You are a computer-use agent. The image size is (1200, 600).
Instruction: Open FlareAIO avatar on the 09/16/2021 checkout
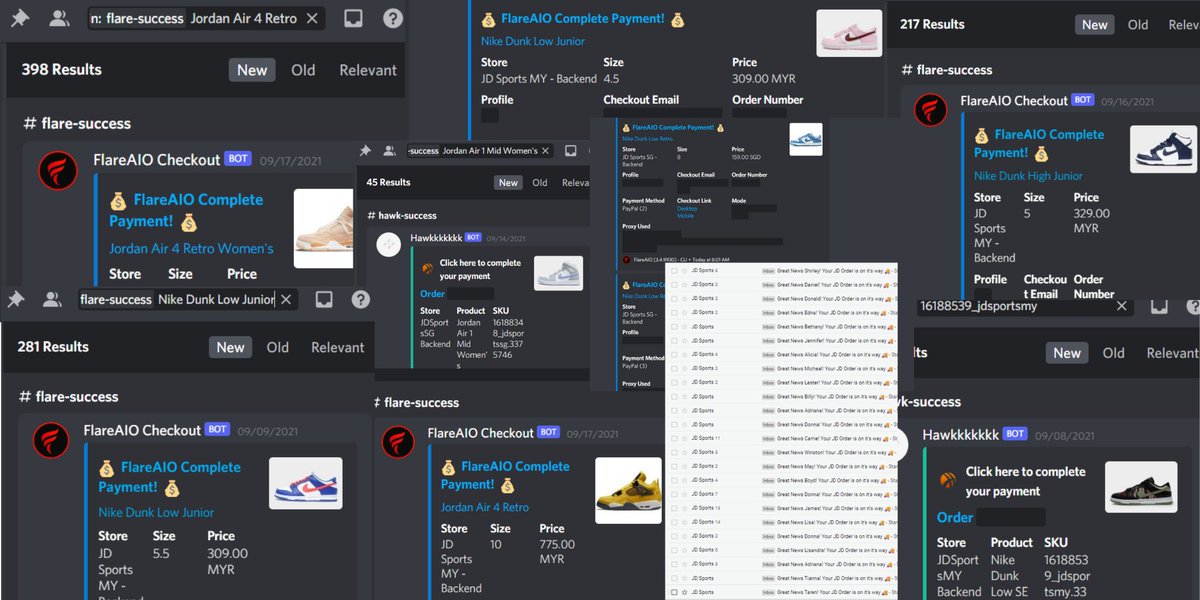[930, 110]
